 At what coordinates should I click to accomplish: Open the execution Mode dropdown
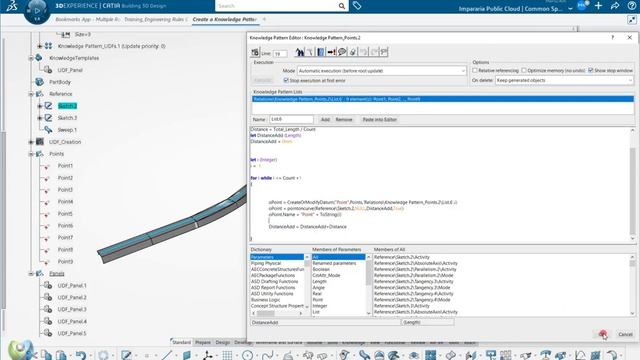[x=381, y=71]
